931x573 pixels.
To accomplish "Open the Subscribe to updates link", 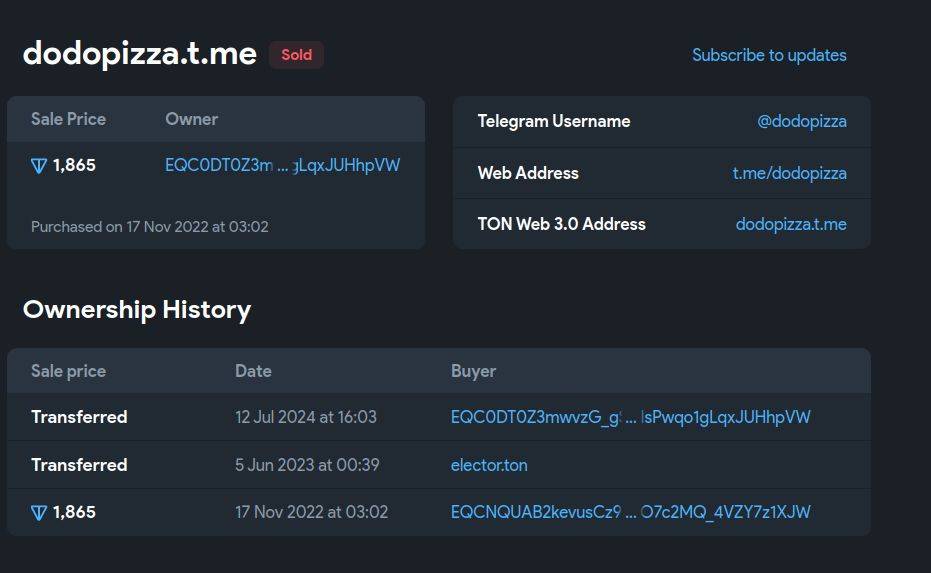I will [x=768, y=55].
